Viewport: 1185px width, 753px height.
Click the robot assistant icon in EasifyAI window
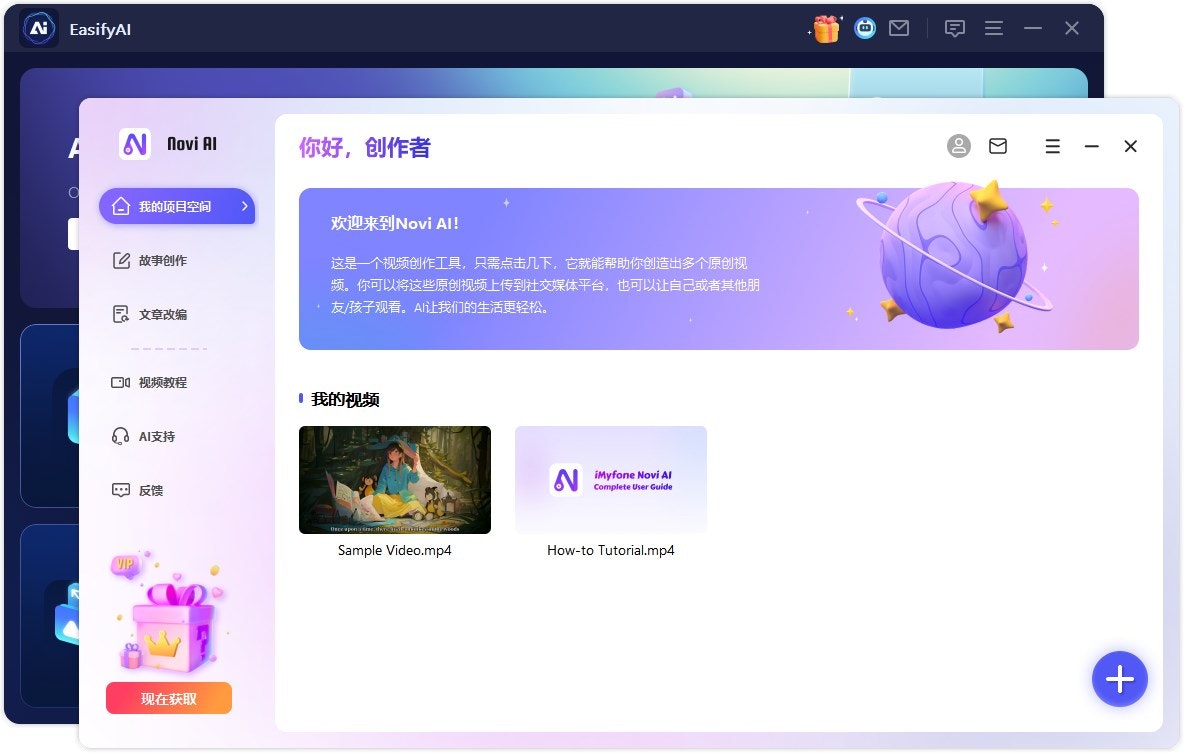tap(865, 29)
